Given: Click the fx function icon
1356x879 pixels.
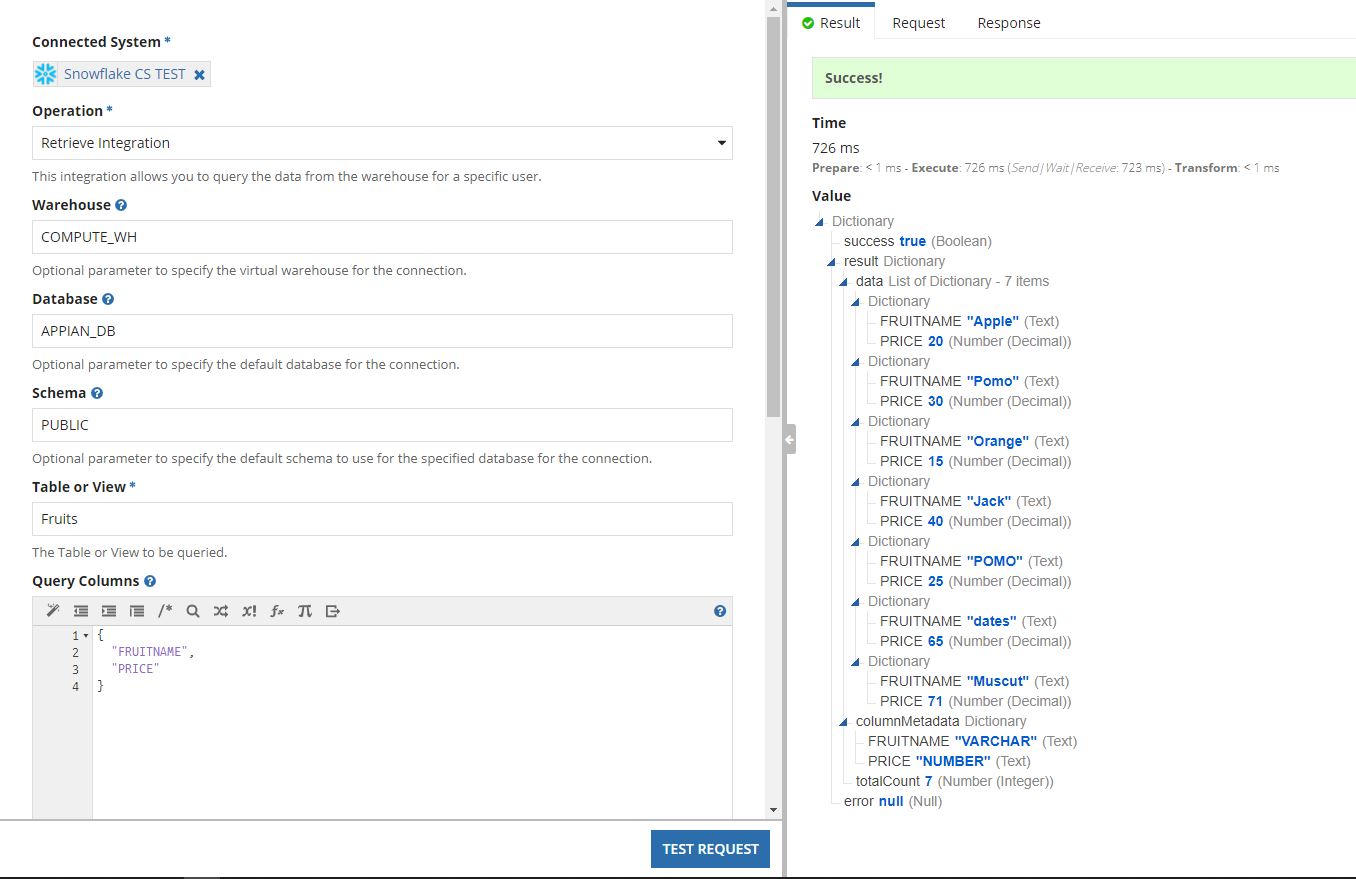Looking at the screenshot, I should [x=277, y=611].
